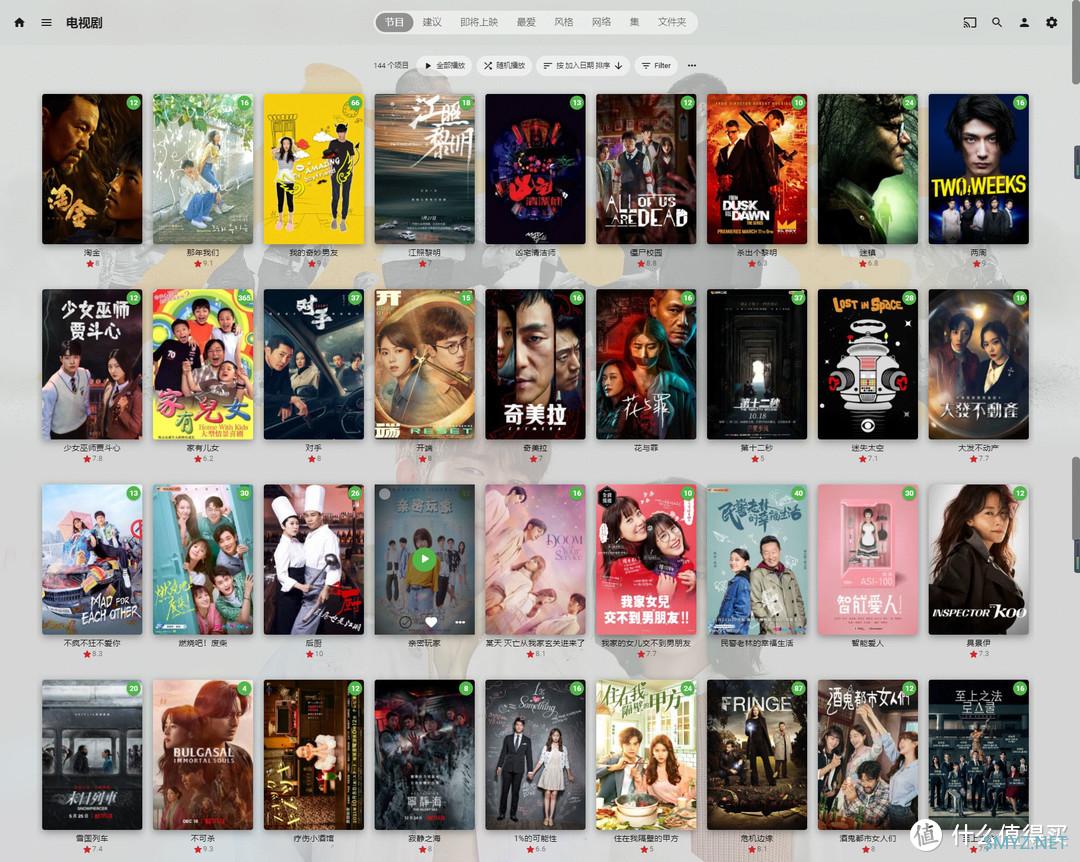
Task: Click the 大发不动产 title text
Action: pyautogui.click(x=979, y=448)
